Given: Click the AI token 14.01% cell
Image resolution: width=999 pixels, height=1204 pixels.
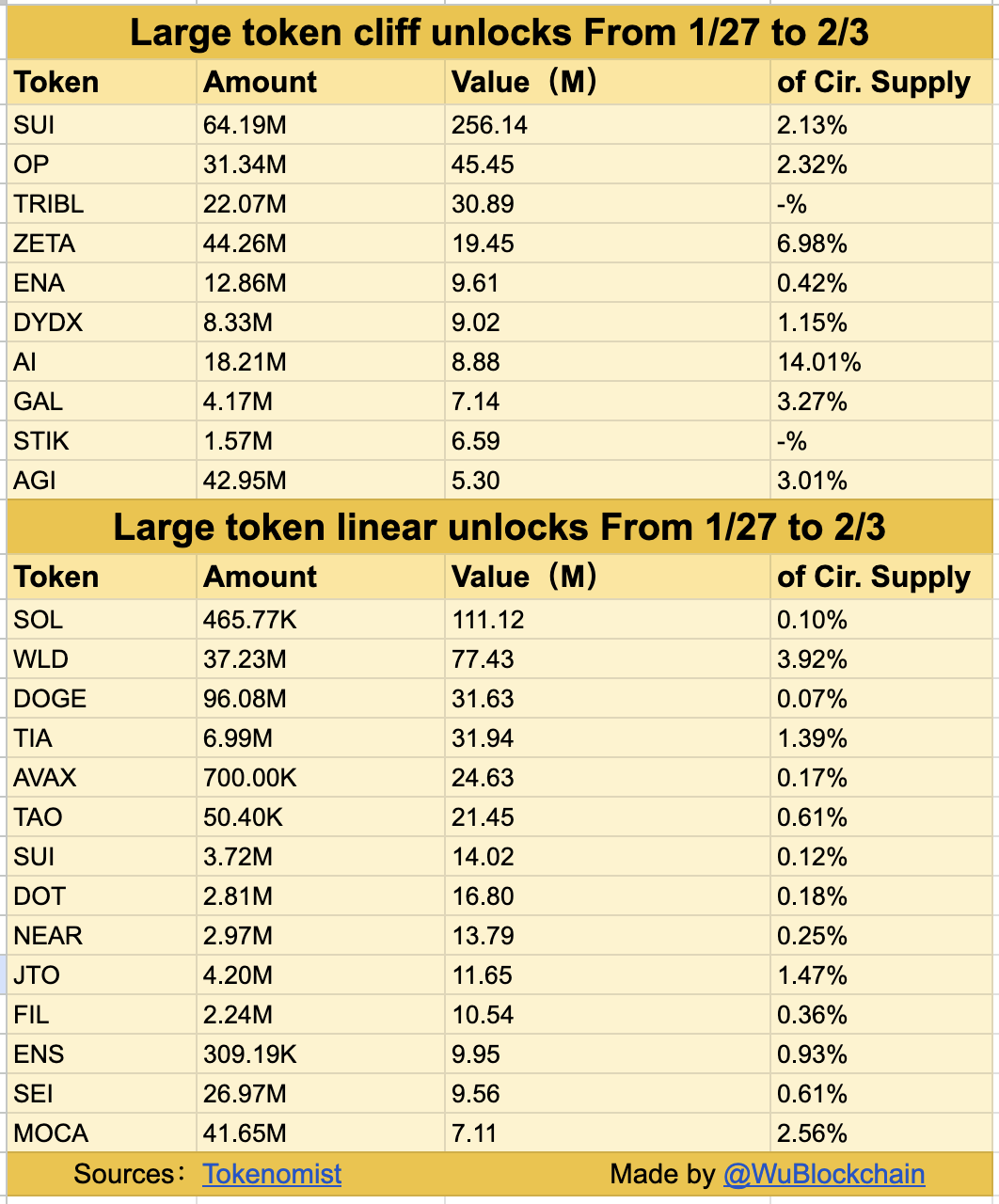Looking at the screenshot, I should (818, 362).
